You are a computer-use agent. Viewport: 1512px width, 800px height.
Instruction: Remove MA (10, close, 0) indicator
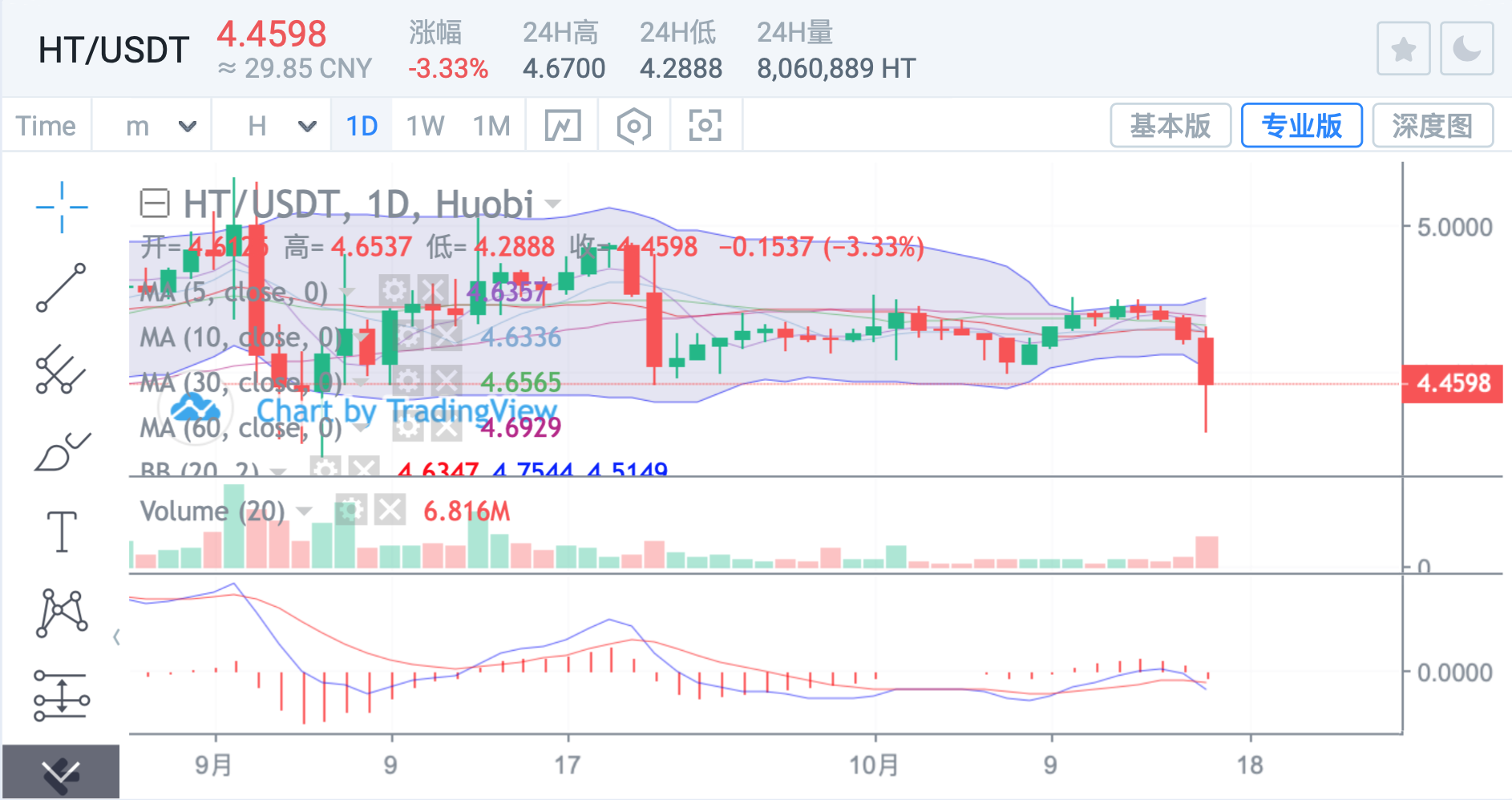447,336
